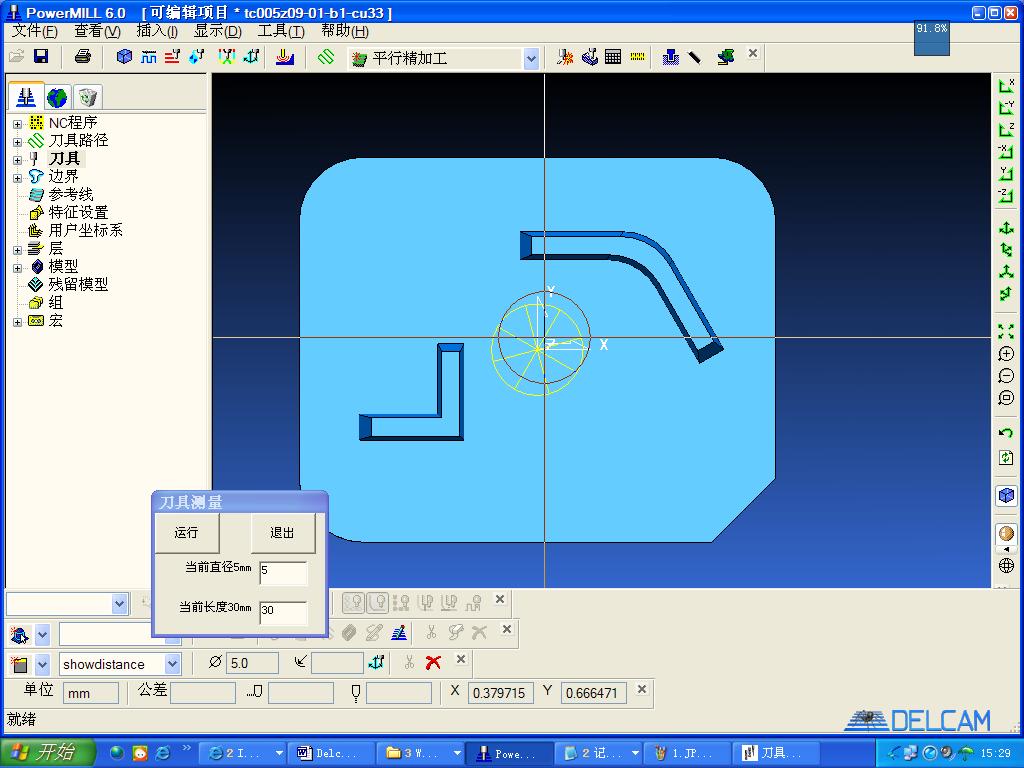The width and height of the screenshot is (1024, 768).
Task: Open the 刀具 taskbar window
Action: pos(776,754)
